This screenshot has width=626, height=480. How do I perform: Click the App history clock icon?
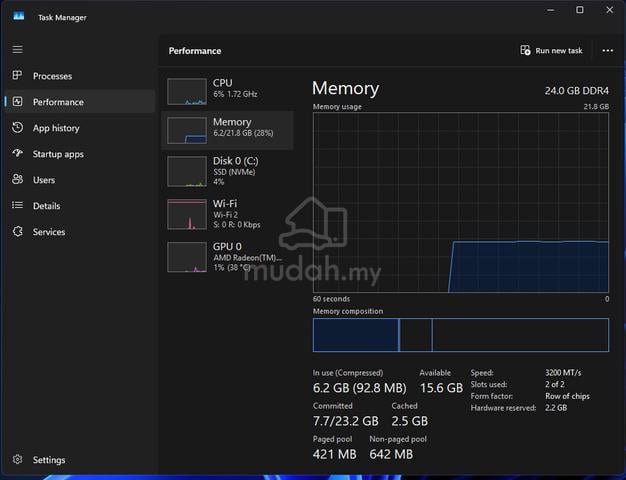coord(17,128)
